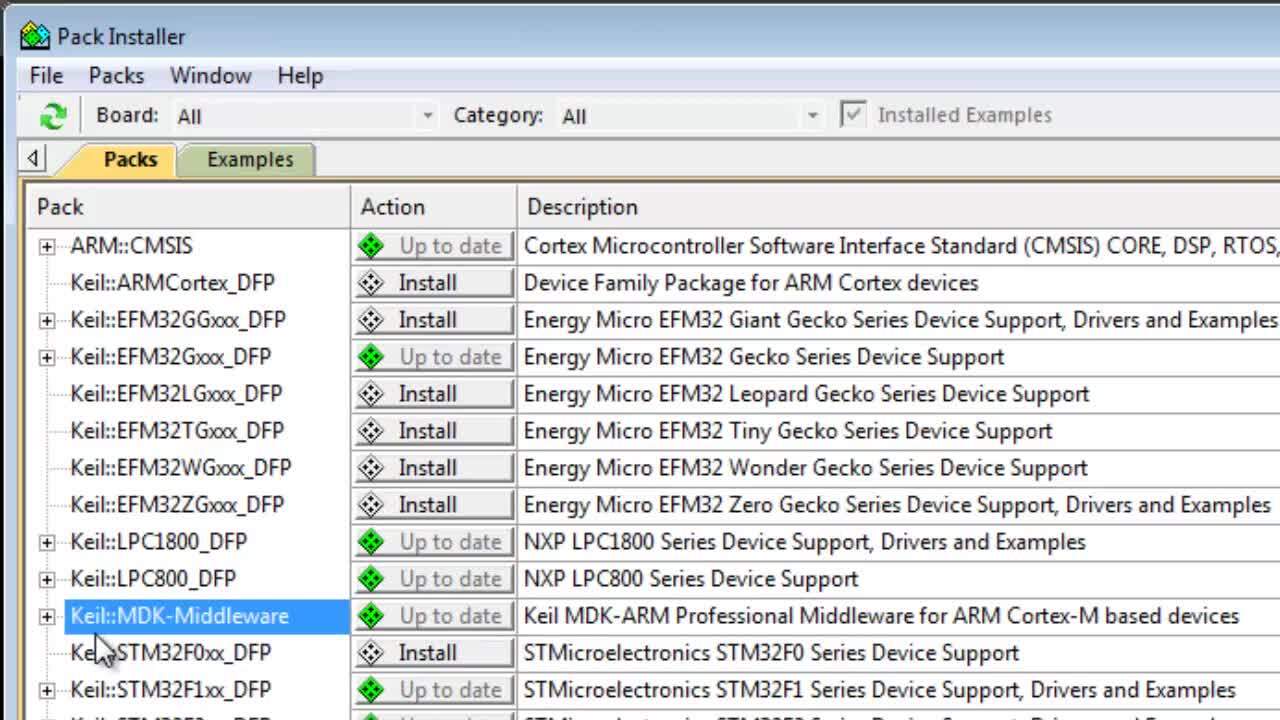Click 'Device Family Package for ARM Cortex devices'
Screen dimensions: 1280x720
[751, 283]
